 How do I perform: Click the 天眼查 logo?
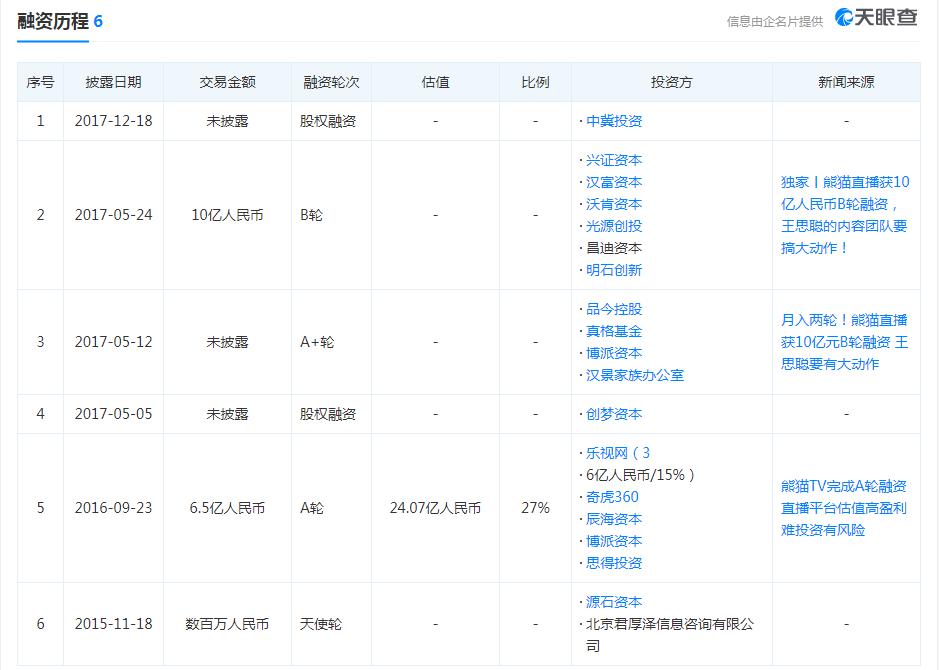click(876, 18)
